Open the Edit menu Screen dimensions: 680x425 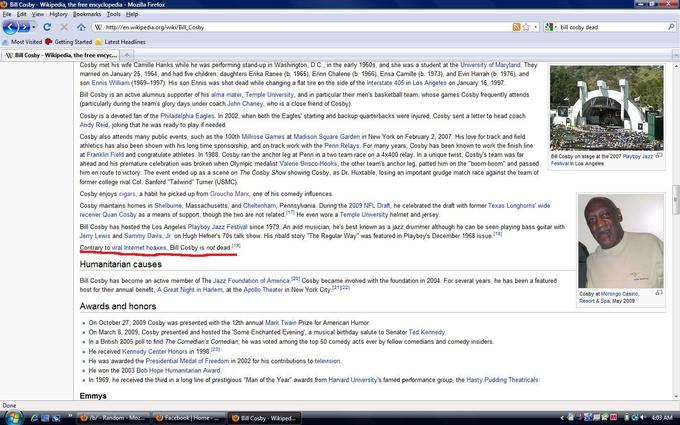[21, 14]
